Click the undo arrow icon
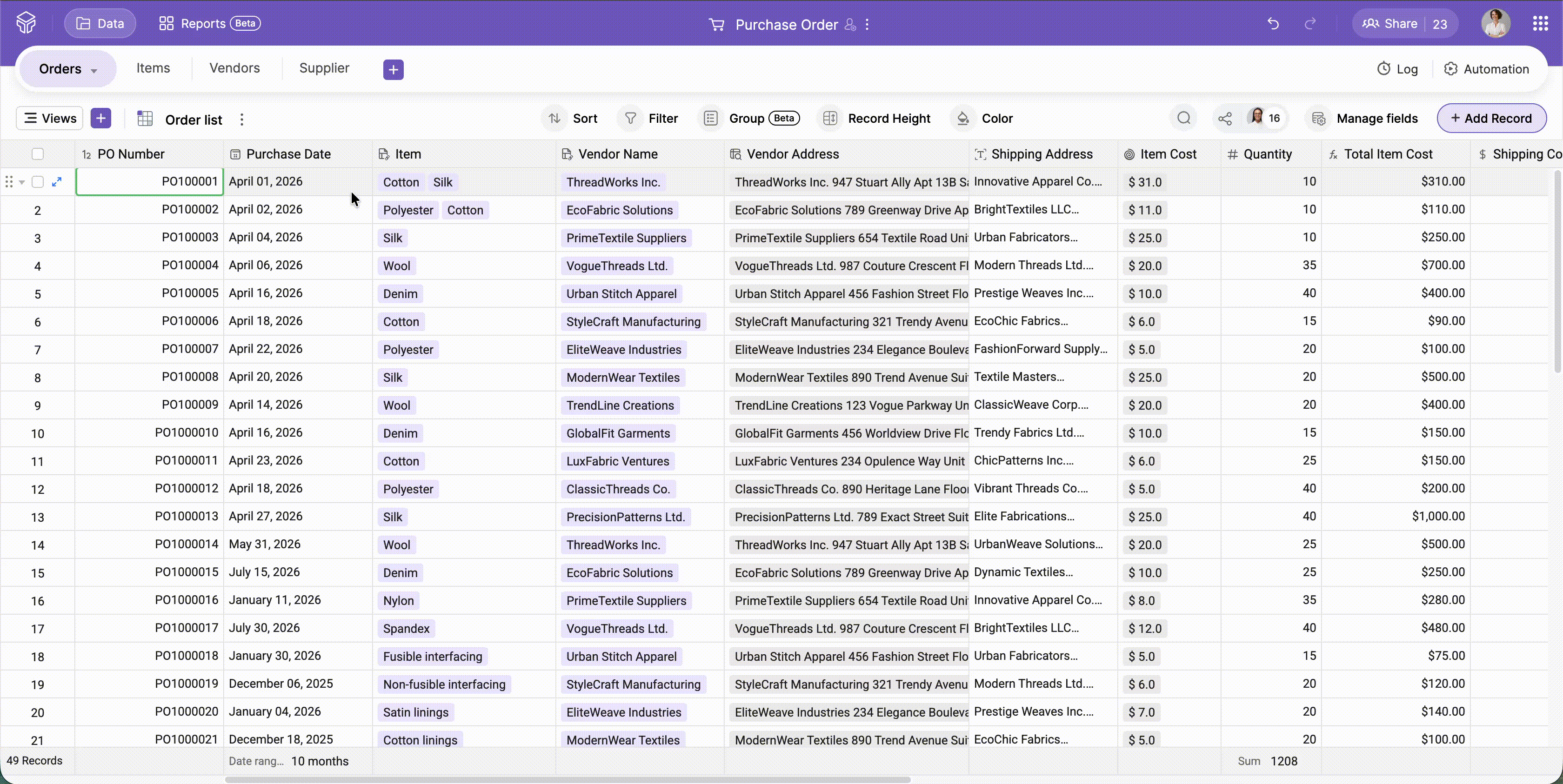 (1273, 24)
